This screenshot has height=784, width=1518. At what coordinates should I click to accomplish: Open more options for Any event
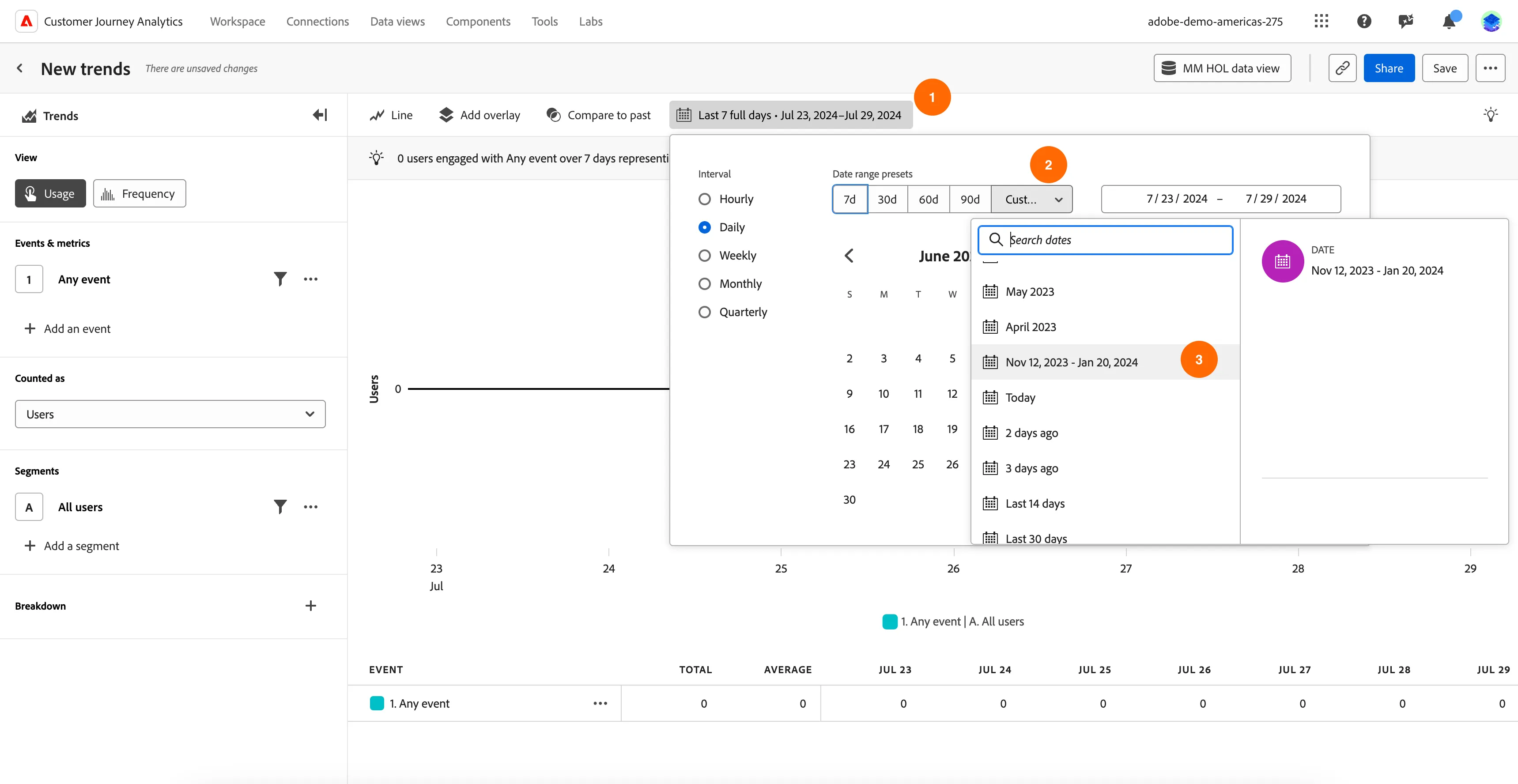pyautogui.click(x=310, y=279)
